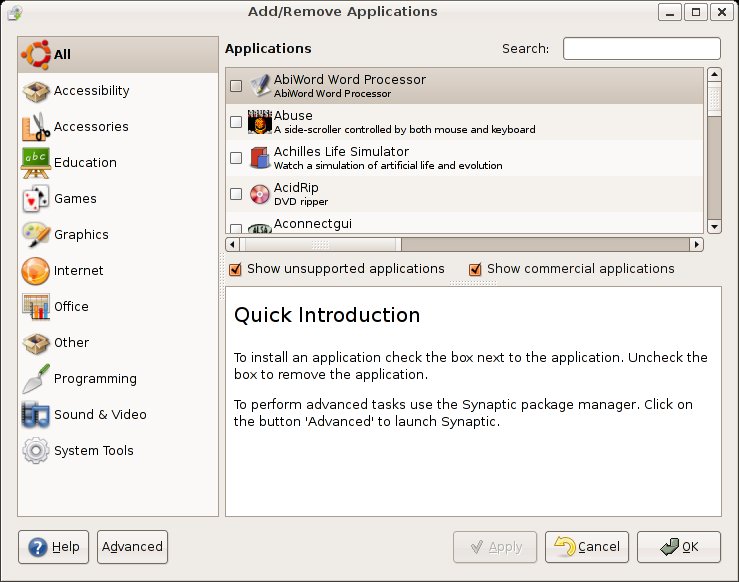Click the 'Aconnectgui' title text

(x=313, y=224)
